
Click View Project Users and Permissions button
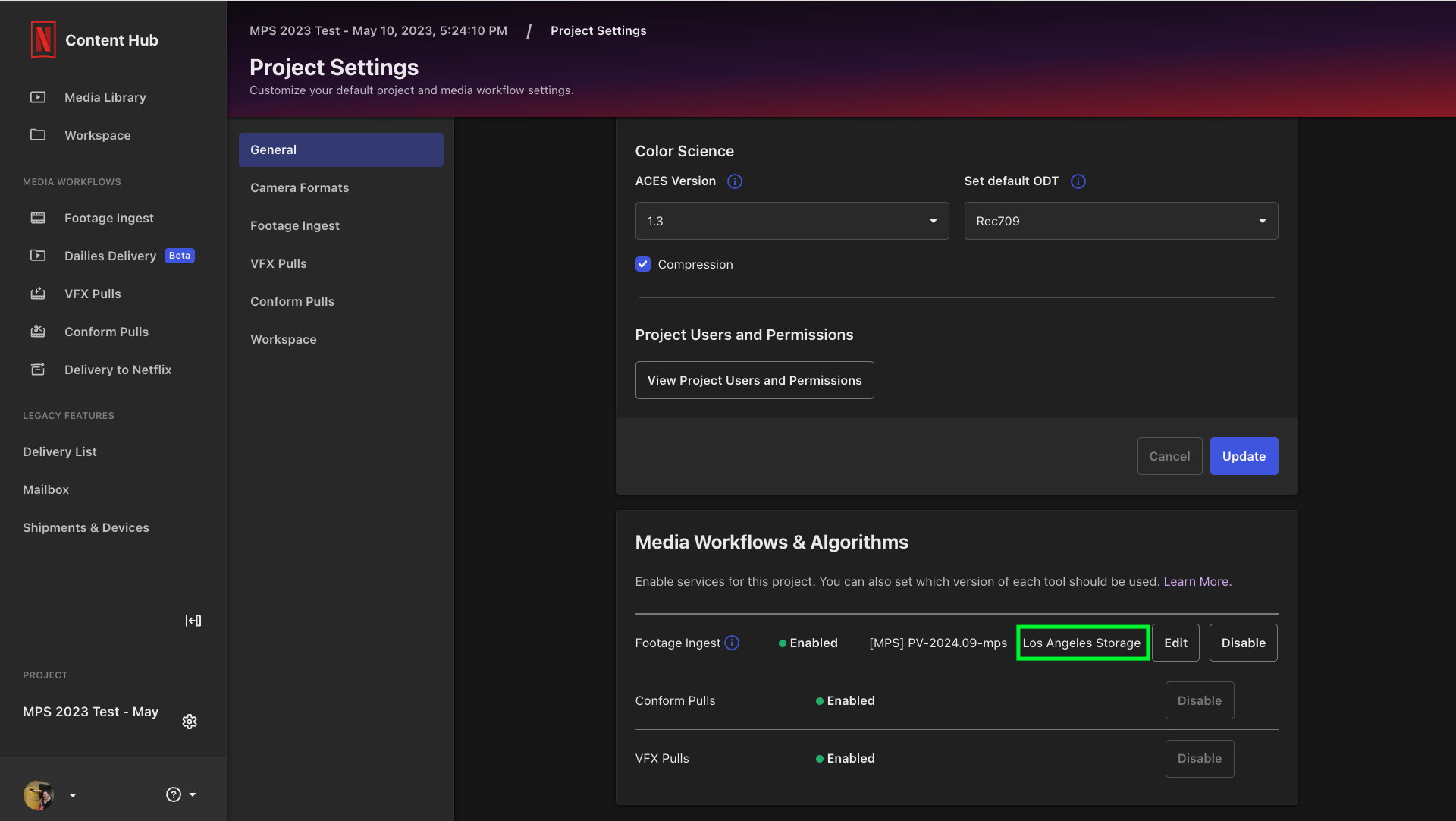click(x=755, y=380)
